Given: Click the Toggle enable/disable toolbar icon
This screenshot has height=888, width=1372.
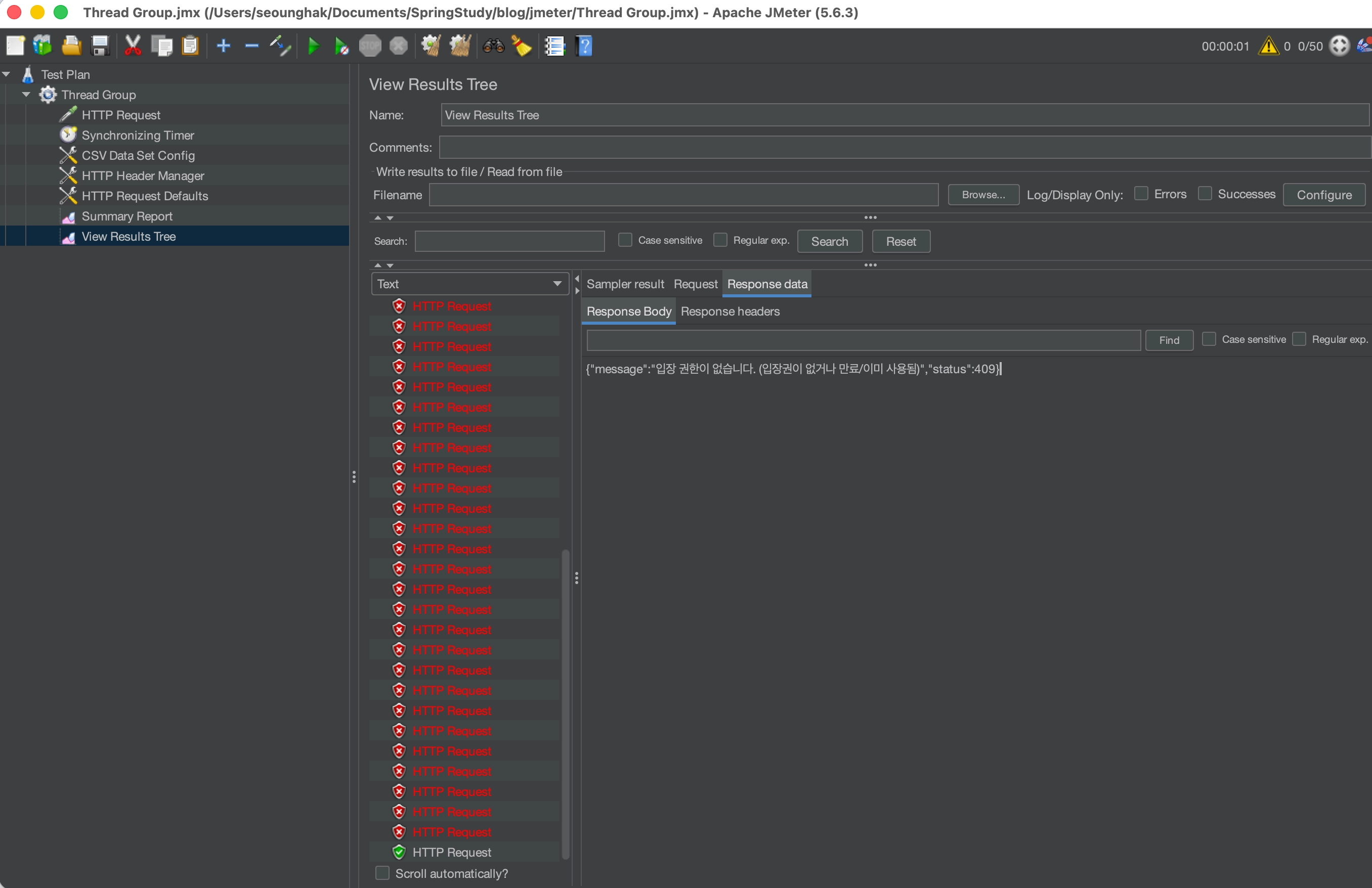Looking at the screenshot, I should click(x=280, y=46).
